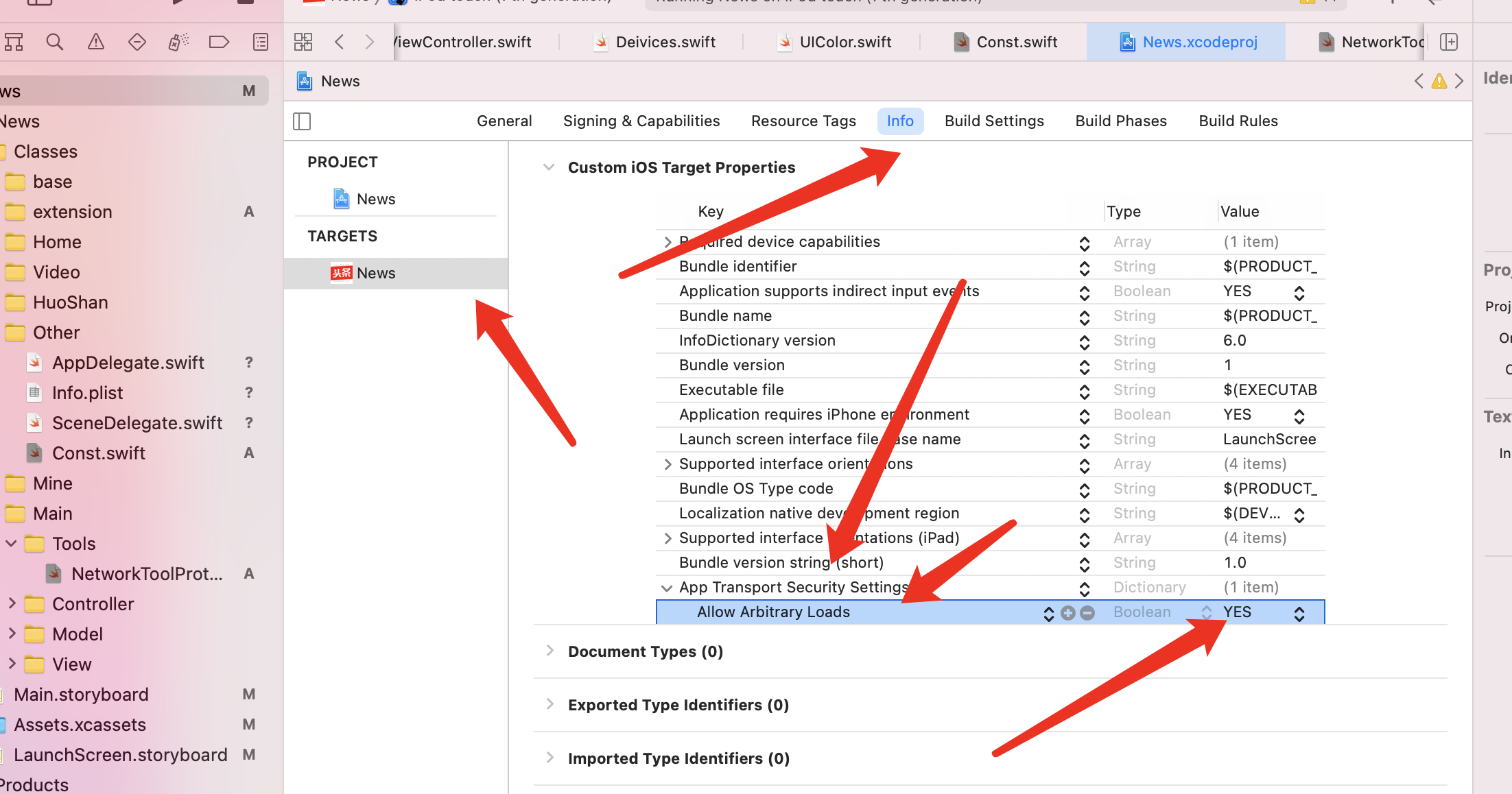Switch to the Build Settings tab
Viewport: 1512px width, 794px height.
point(994,121)
